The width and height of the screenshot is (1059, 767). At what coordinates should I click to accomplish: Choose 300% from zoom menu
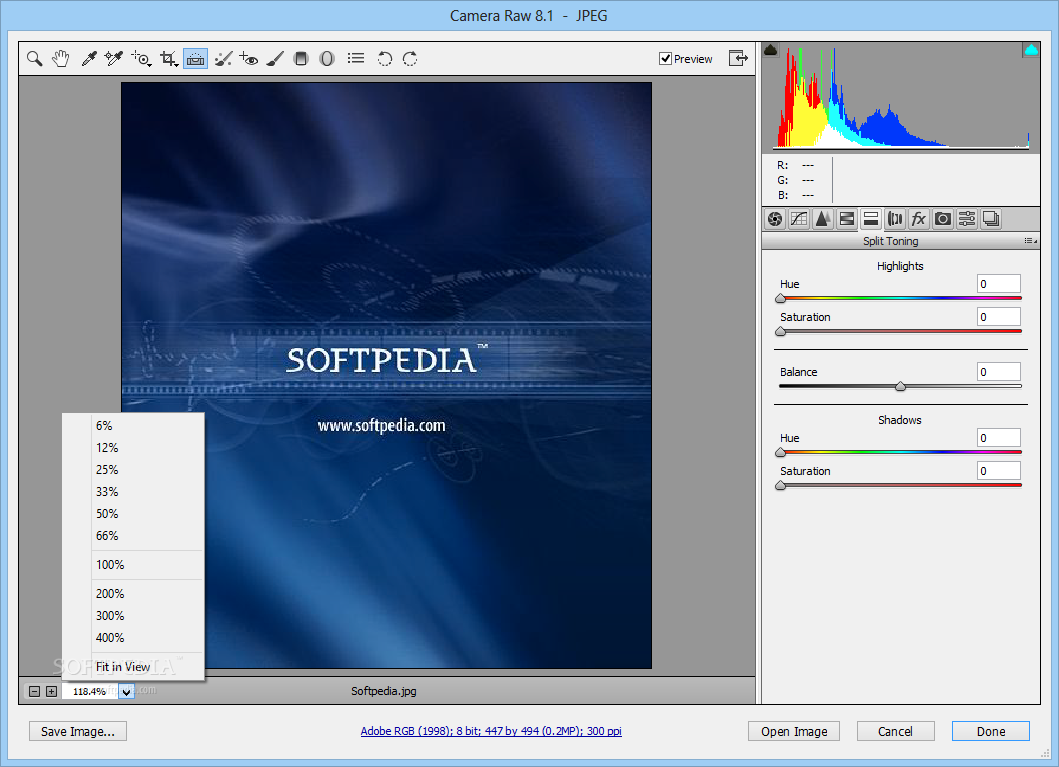coord(133,616)
